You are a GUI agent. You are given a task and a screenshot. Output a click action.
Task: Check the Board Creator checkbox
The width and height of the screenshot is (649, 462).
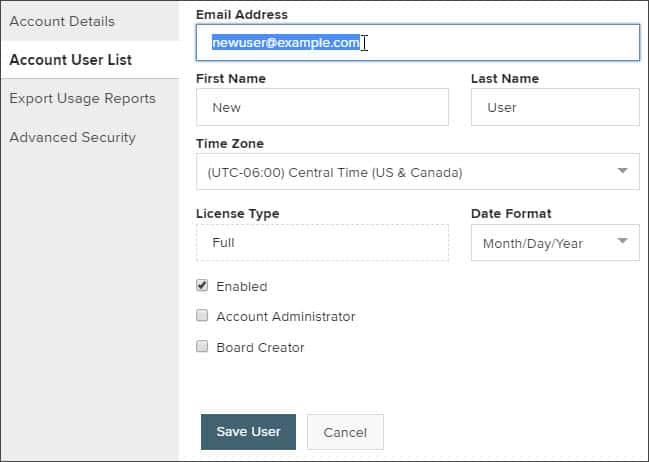[202, 346]
